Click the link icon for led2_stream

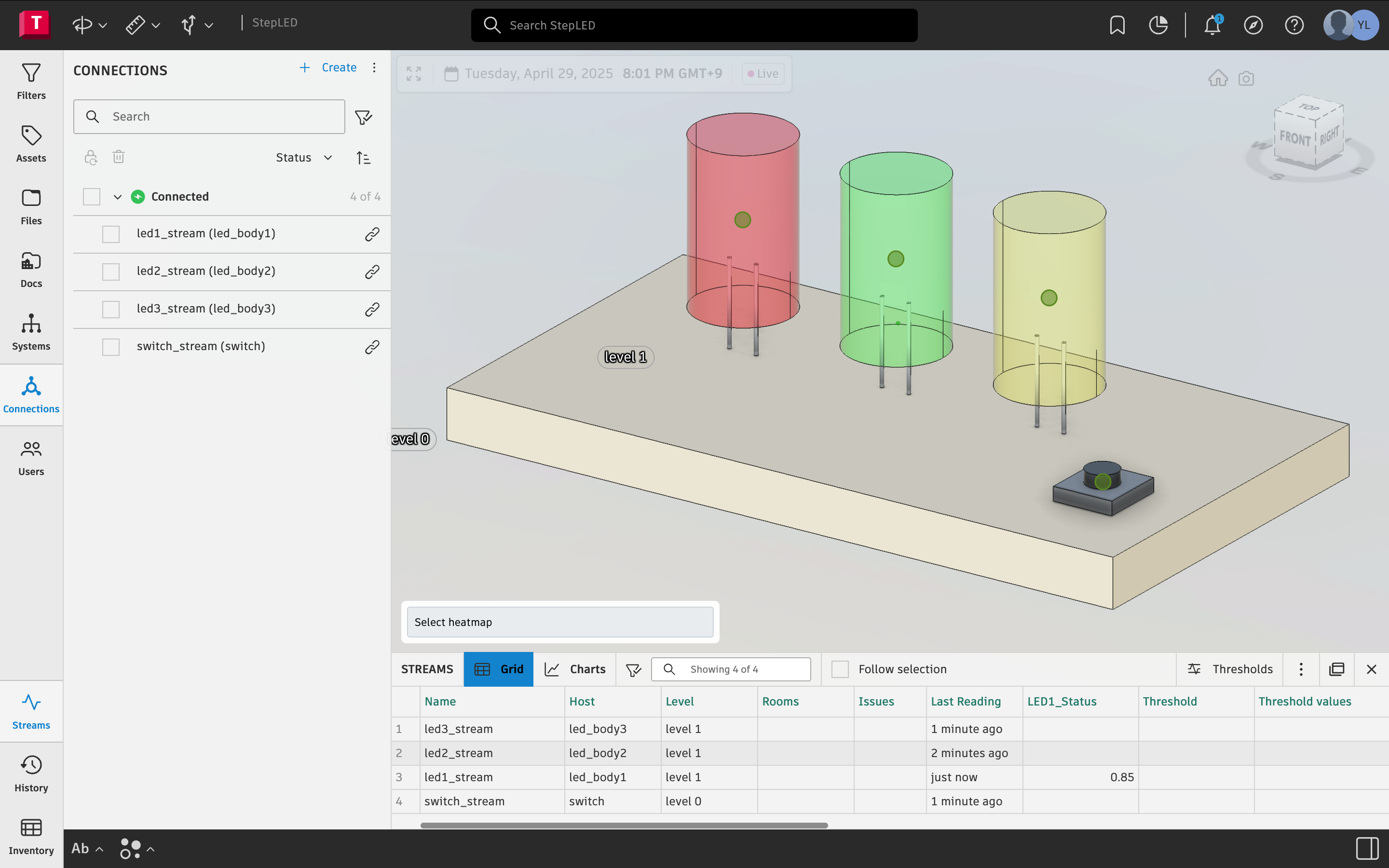(x=372, y=271)
